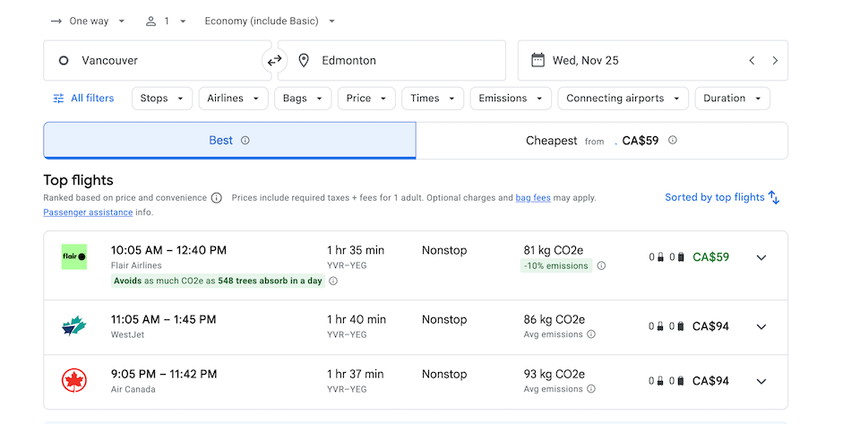Click the Flair Airlines logo
860x424 pixels.
74,257
